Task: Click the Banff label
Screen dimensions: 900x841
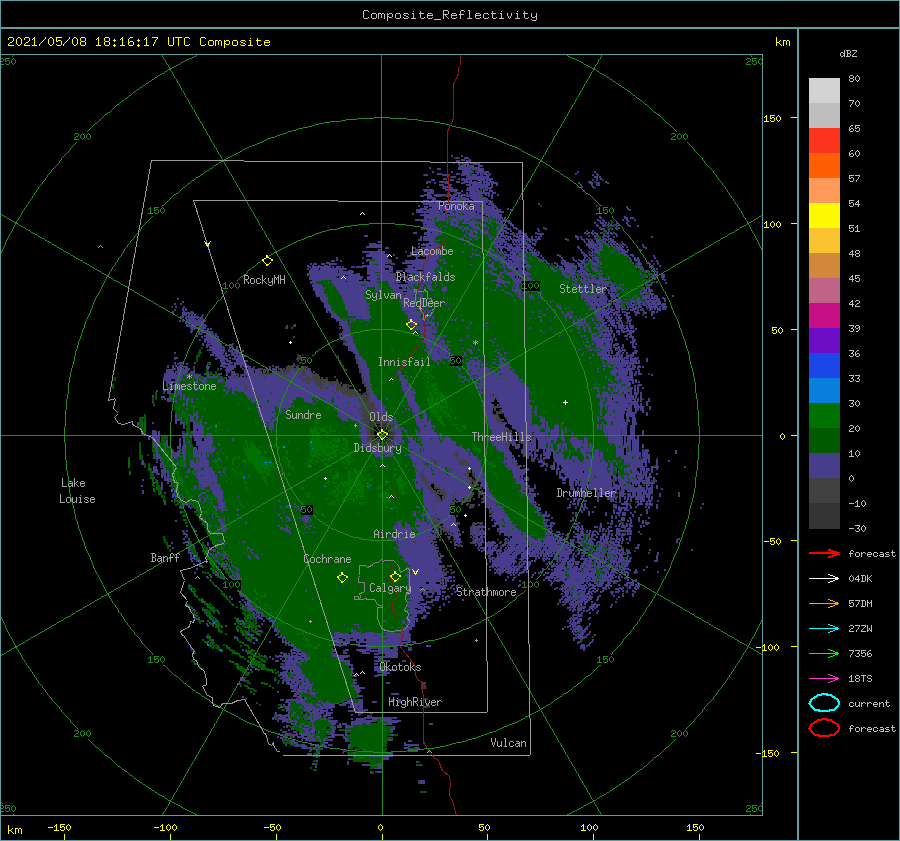Action: 165,557
